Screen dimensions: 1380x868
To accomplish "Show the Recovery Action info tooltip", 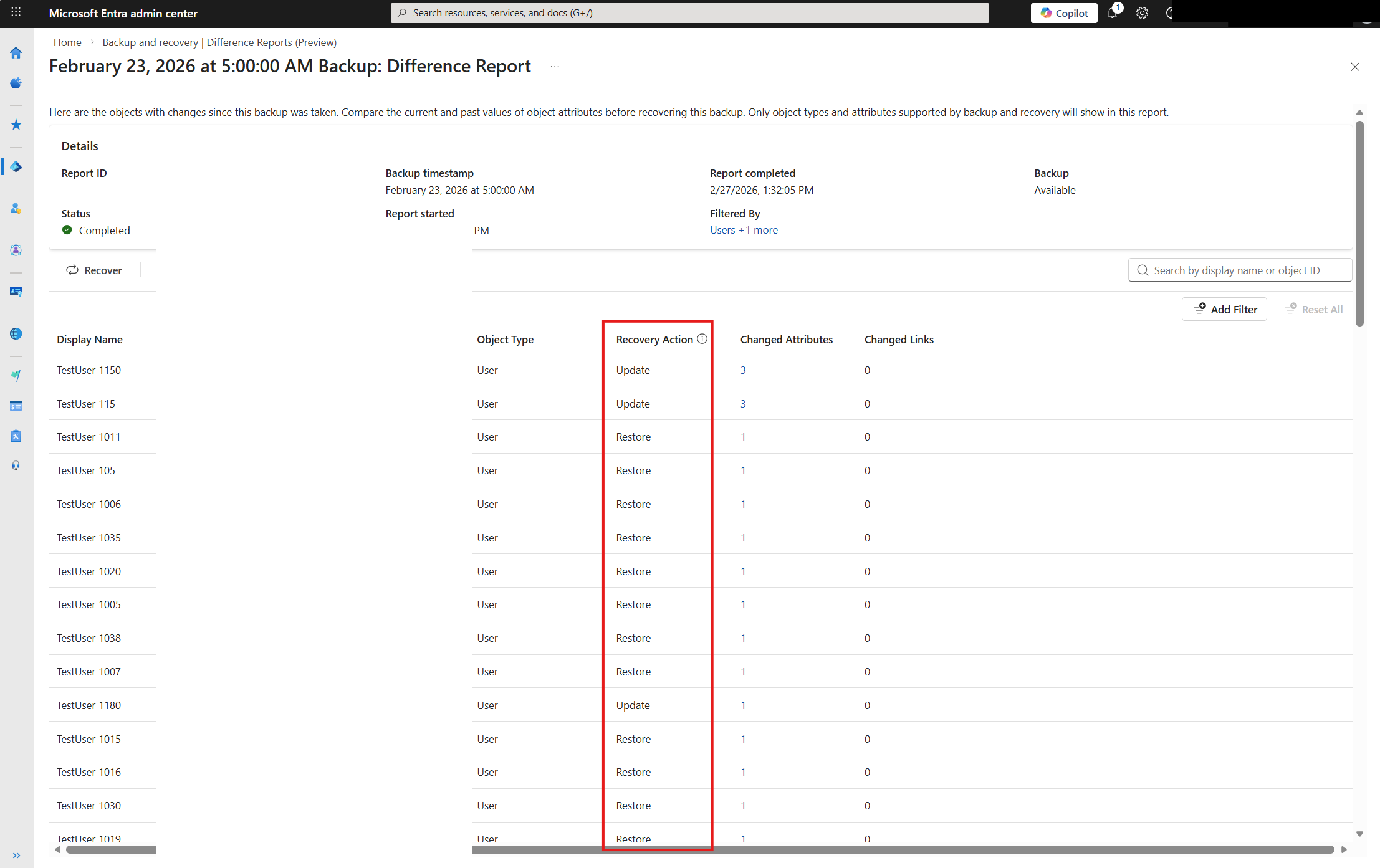I will click(x=703, y=339).
